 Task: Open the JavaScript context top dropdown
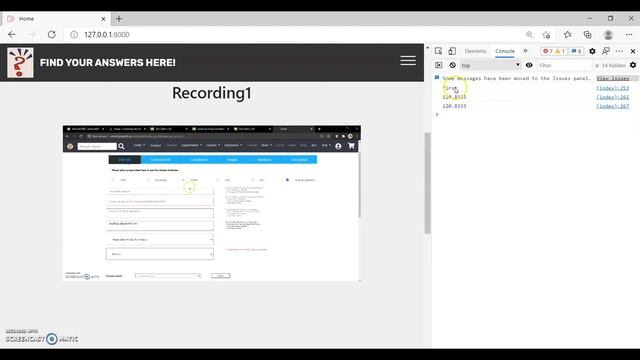coord(490,65)
